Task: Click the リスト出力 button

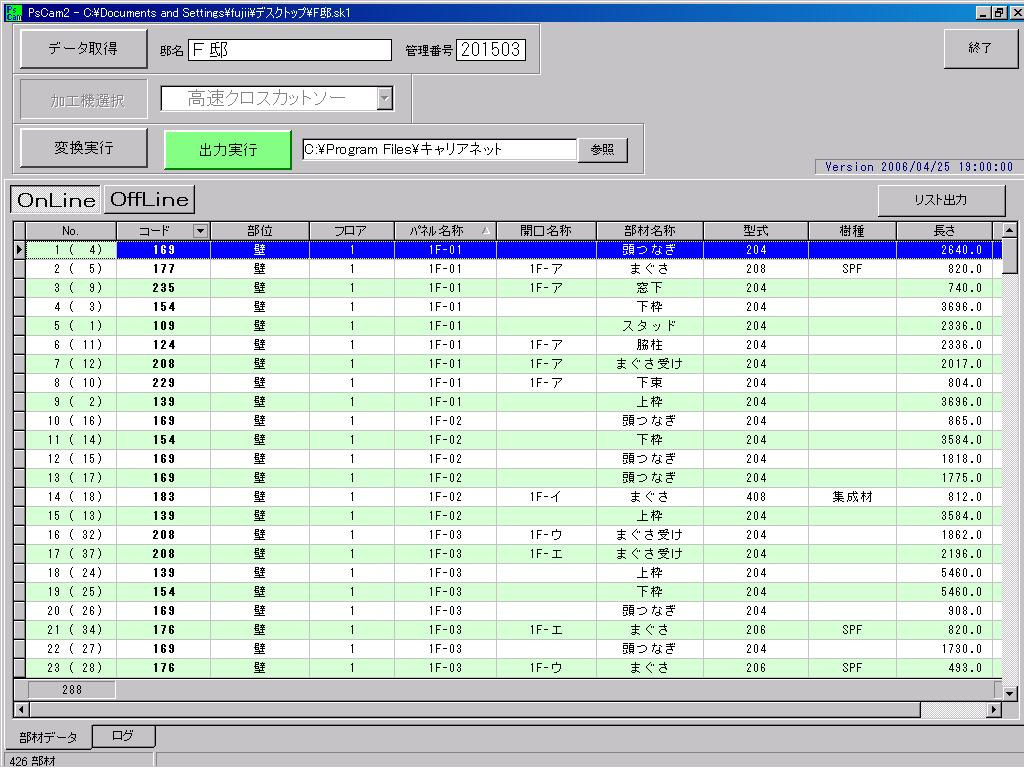Action: pyautogui.click(x=940, y=200)
